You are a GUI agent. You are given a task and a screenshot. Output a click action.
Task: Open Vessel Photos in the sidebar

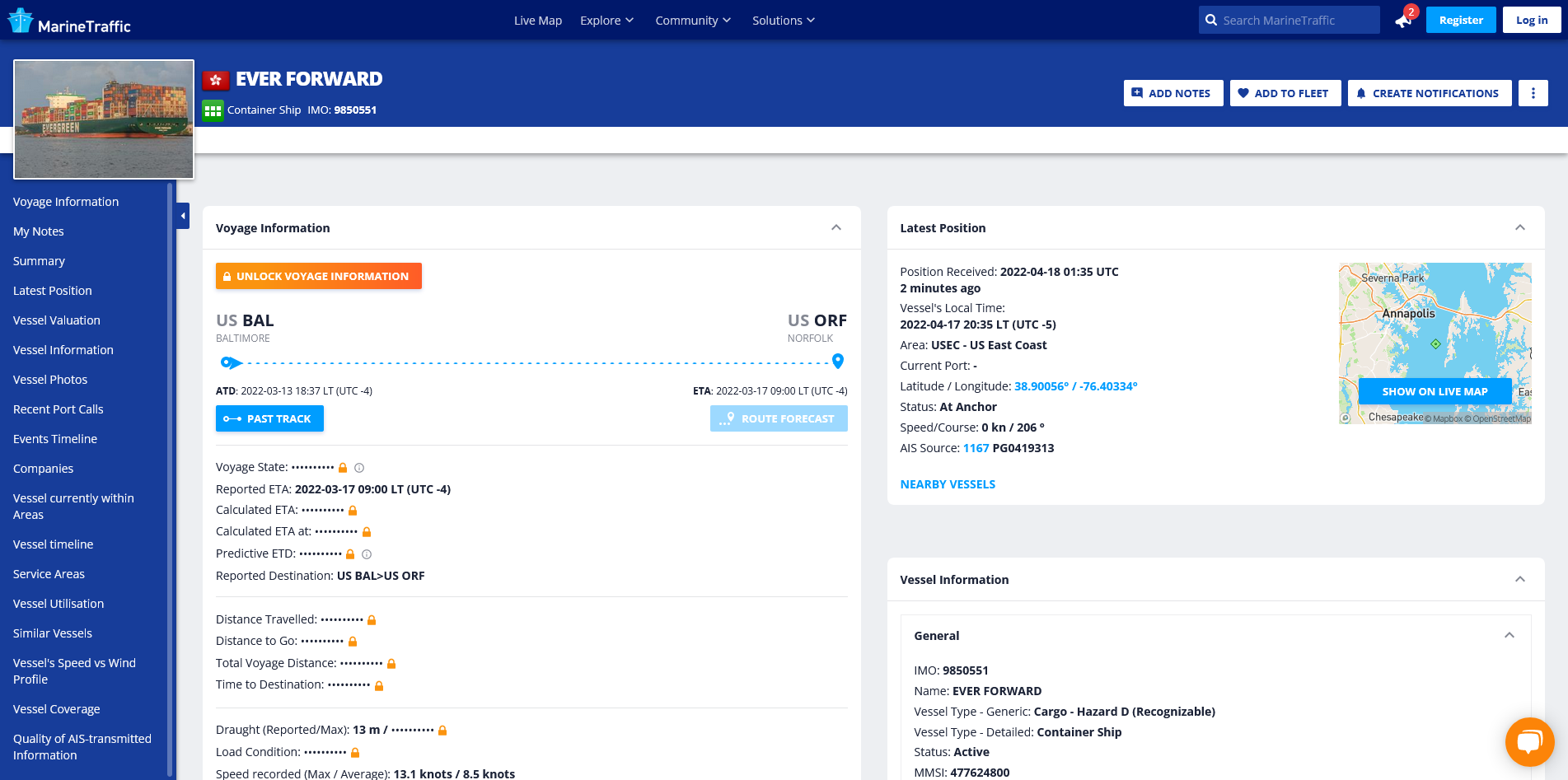[50, 380]
